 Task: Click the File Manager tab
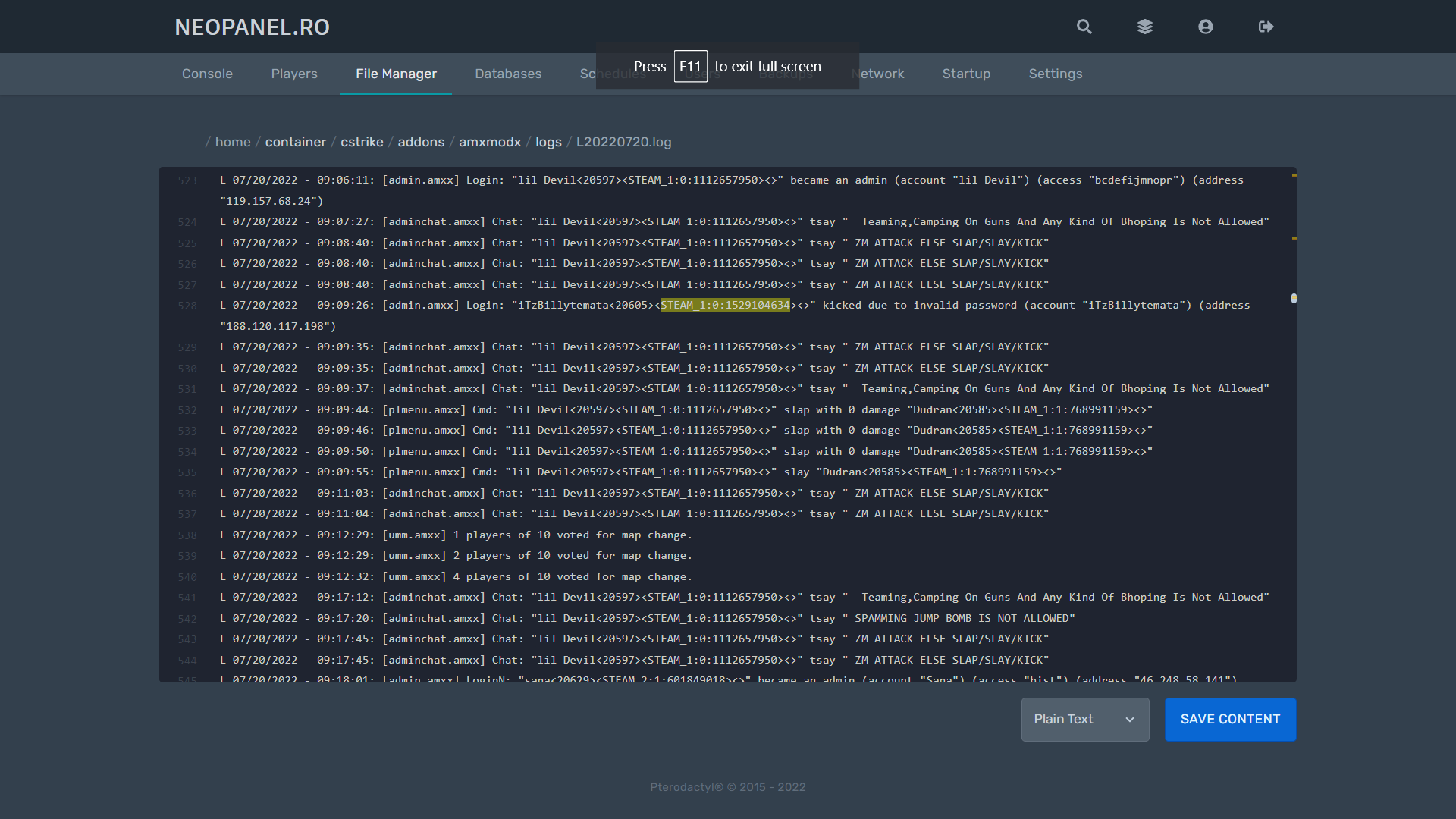pos(396,74)
